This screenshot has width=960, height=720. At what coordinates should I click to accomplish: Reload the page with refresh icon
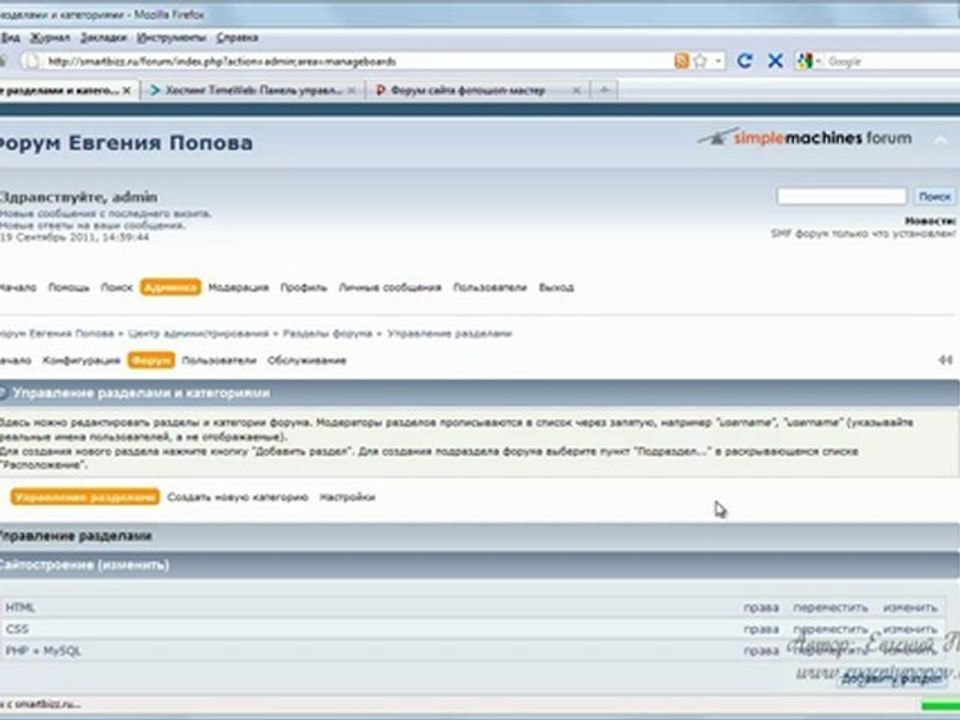click(x=744, y=61)
